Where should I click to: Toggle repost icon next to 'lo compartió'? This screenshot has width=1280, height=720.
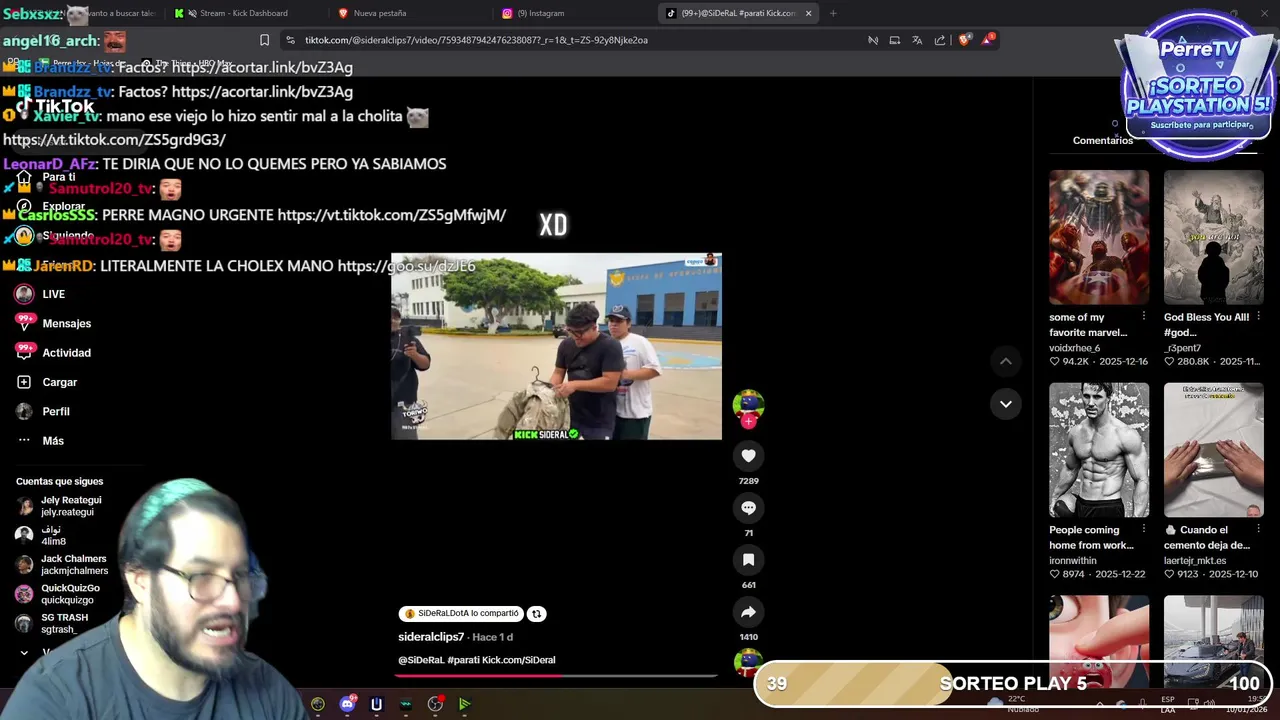coord(537,614)
